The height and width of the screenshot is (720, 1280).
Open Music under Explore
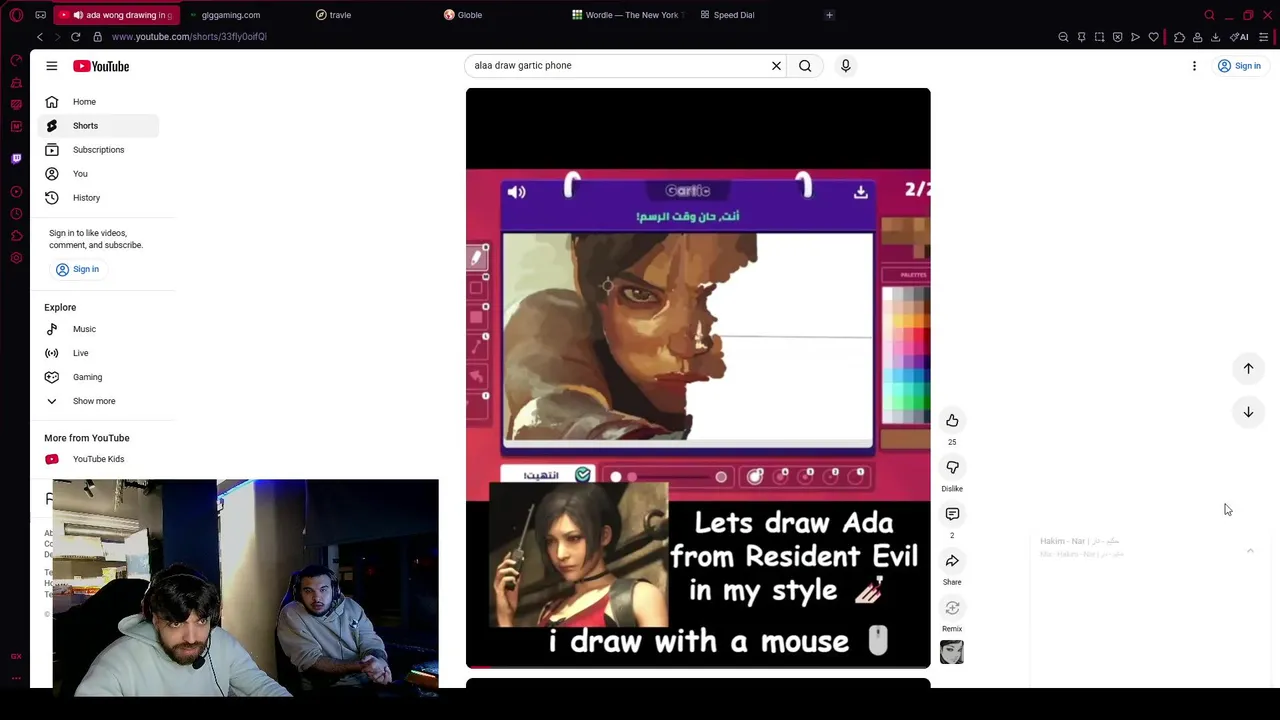(98, 329)
